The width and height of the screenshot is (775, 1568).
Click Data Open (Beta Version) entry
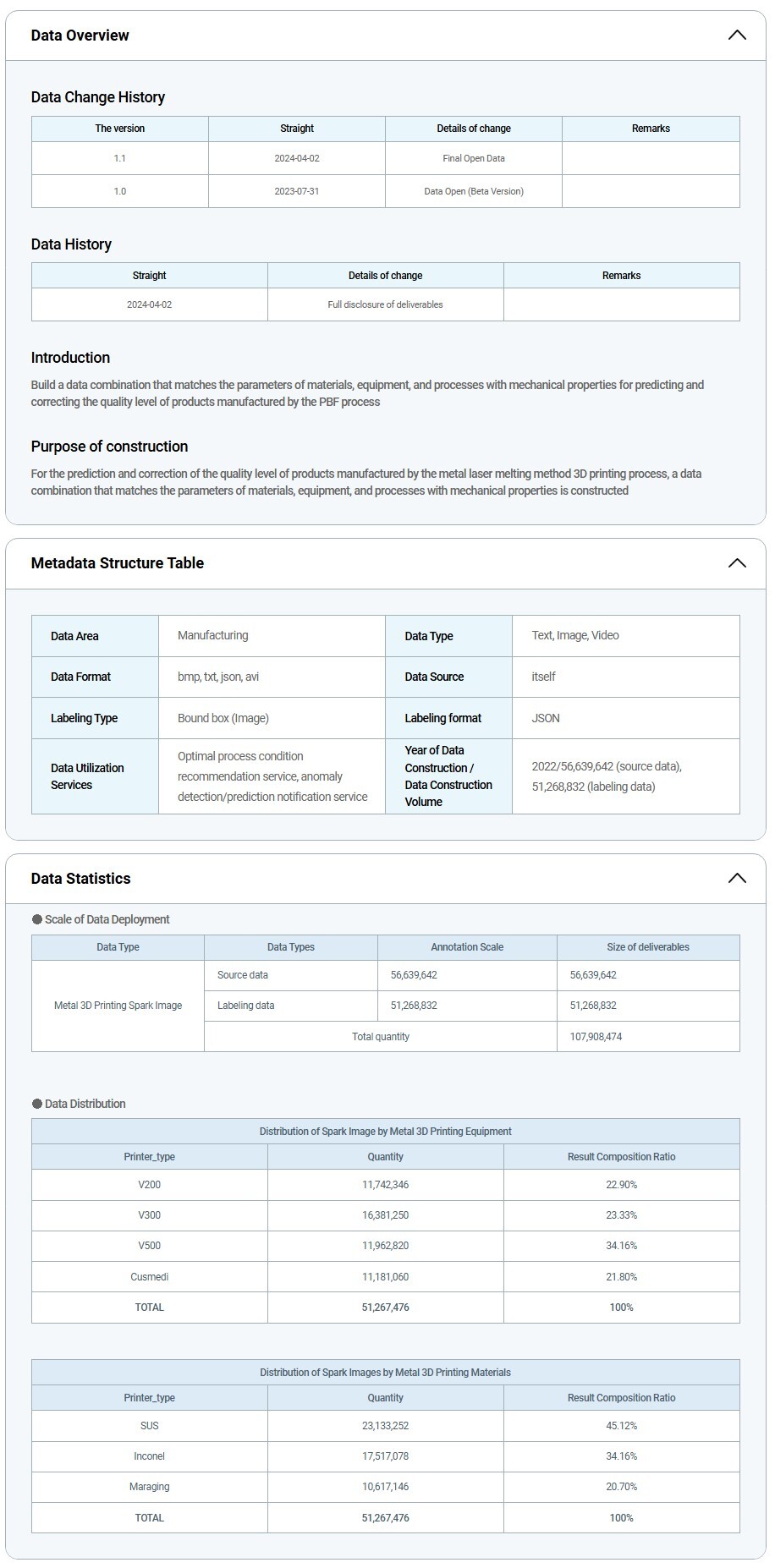(x=473, y=191)
